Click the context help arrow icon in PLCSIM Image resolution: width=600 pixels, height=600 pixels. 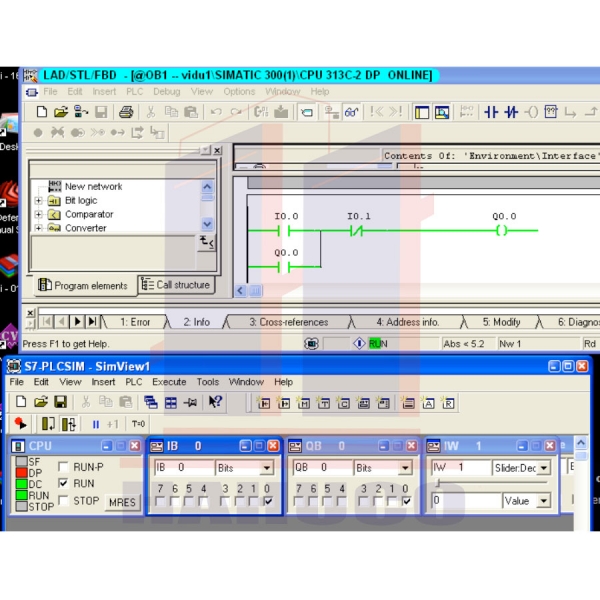(215, 402)
